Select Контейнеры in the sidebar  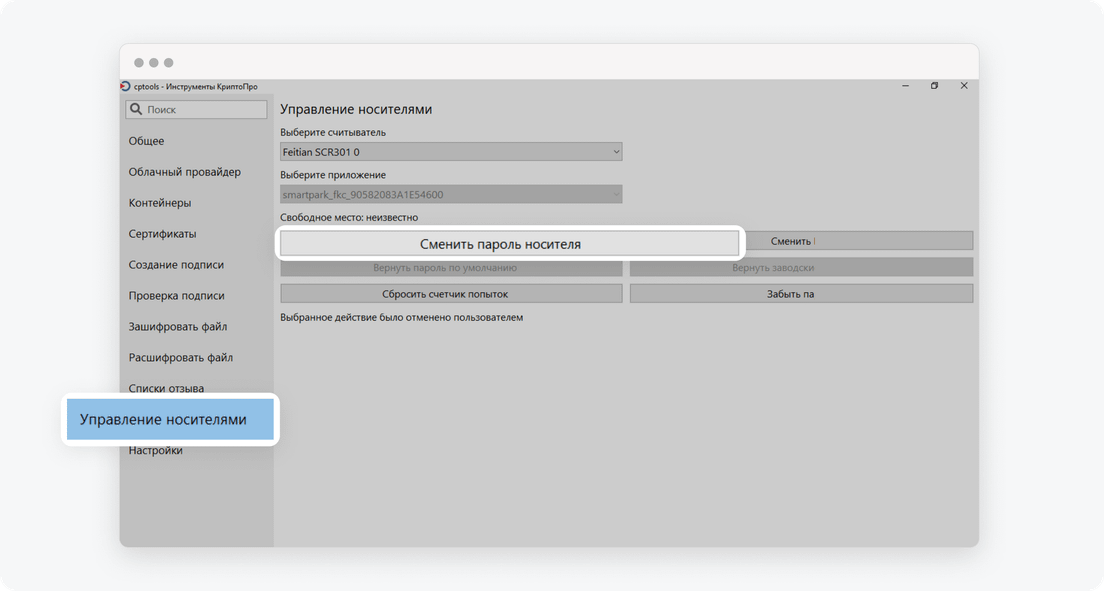(160, 203)
